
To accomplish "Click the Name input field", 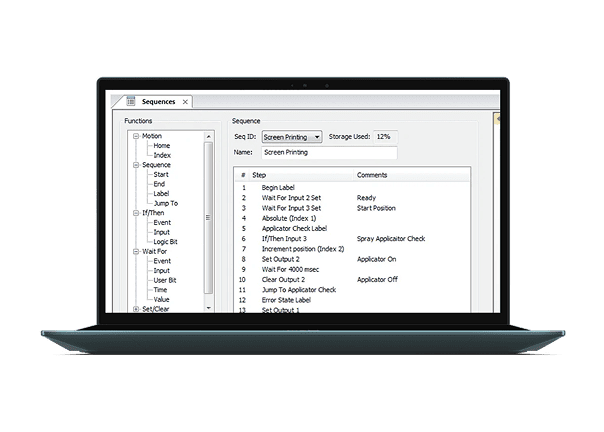I will pyautogui.click(x=329, y=153).
